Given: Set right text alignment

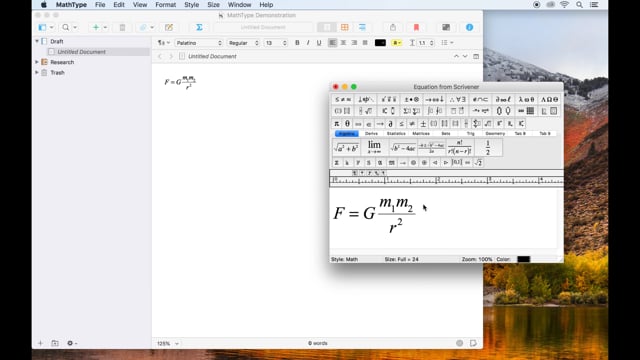Looking at the screenshot, I should click(354, 43).
